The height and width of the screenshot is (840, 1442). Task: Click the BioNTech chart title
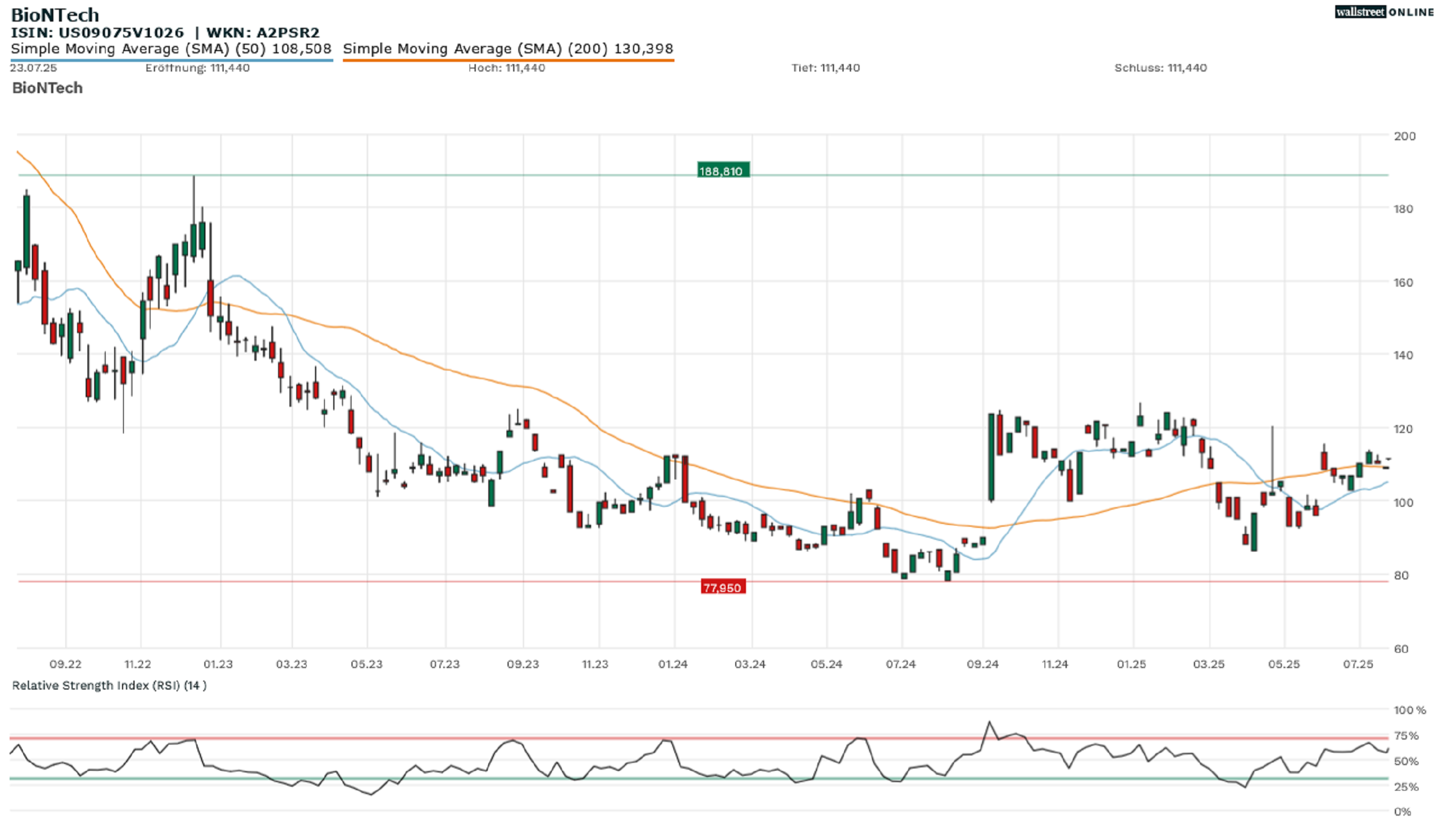[x=55, y=14]
